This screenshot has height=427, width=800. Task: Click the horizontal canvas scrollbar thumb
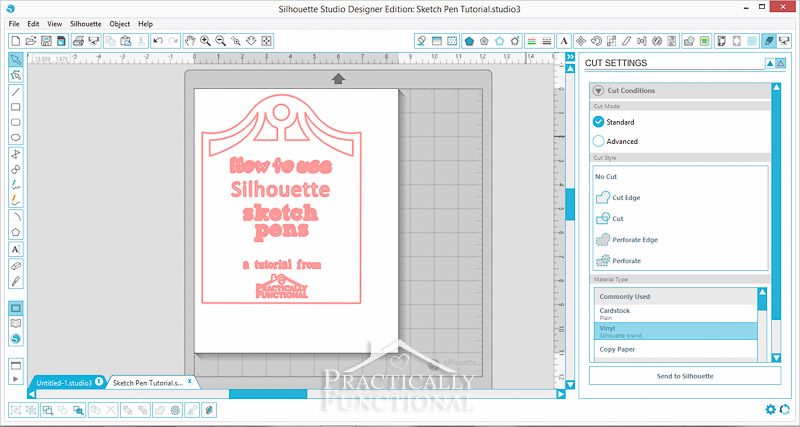pyautogui.click(x=268, y=394)
